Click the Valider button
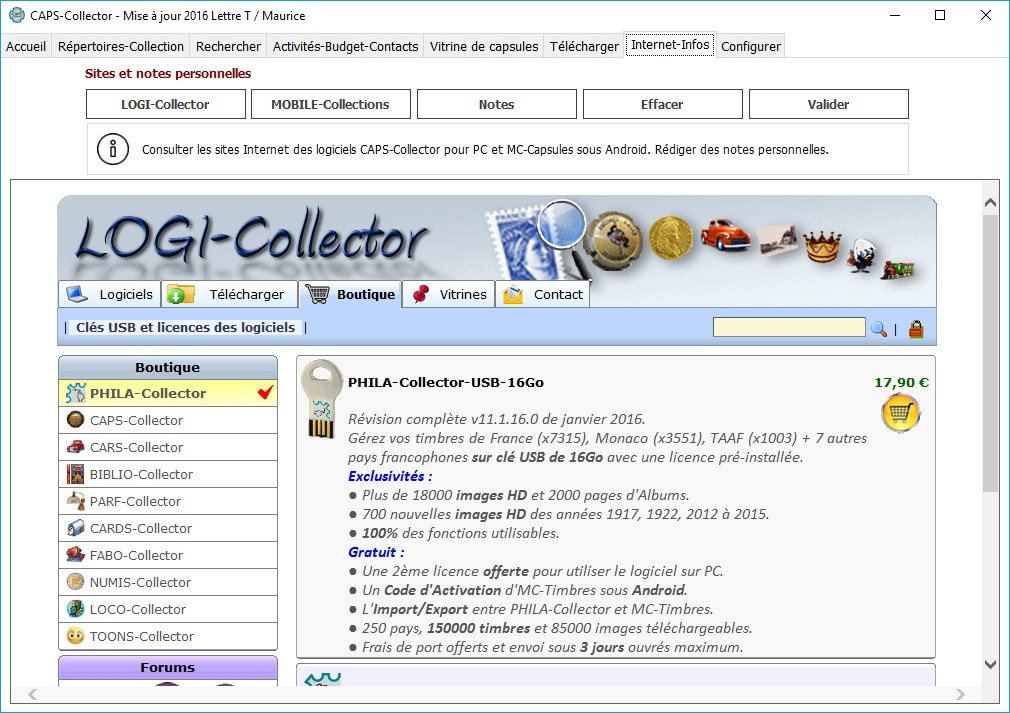 pyautogui.click(x=828, y=104)
